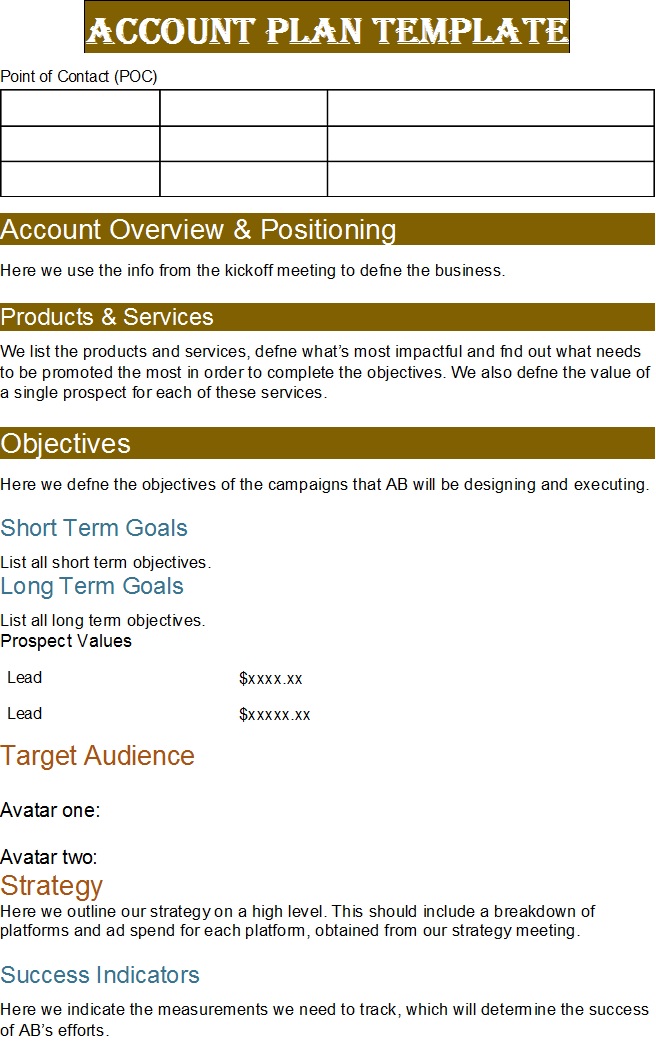Select the Target Audience heading
Viewport: 656px width, 1058px height.
97,756
